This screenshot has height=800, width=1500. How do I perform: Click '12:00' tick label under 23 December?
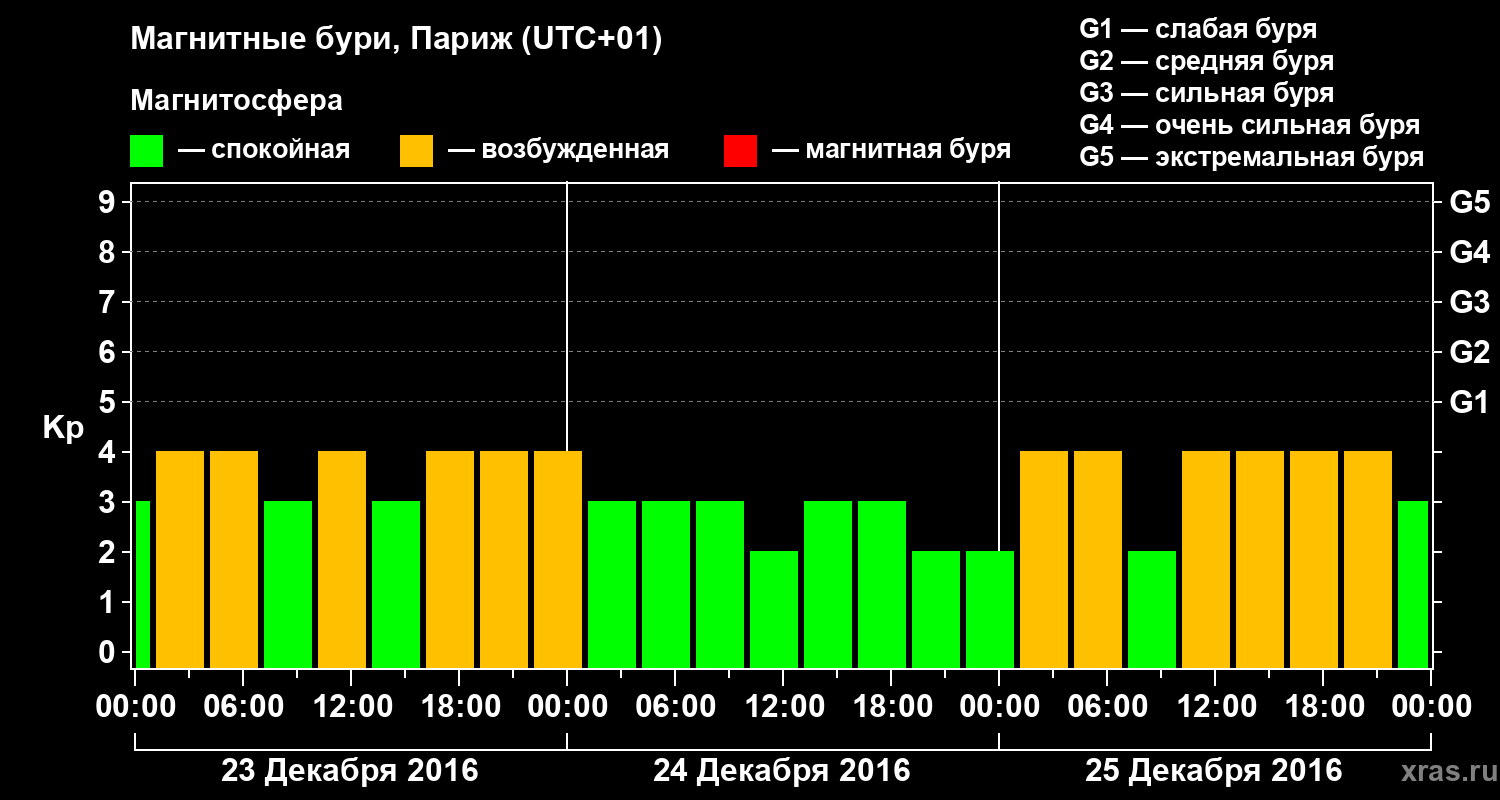[351, 706]
